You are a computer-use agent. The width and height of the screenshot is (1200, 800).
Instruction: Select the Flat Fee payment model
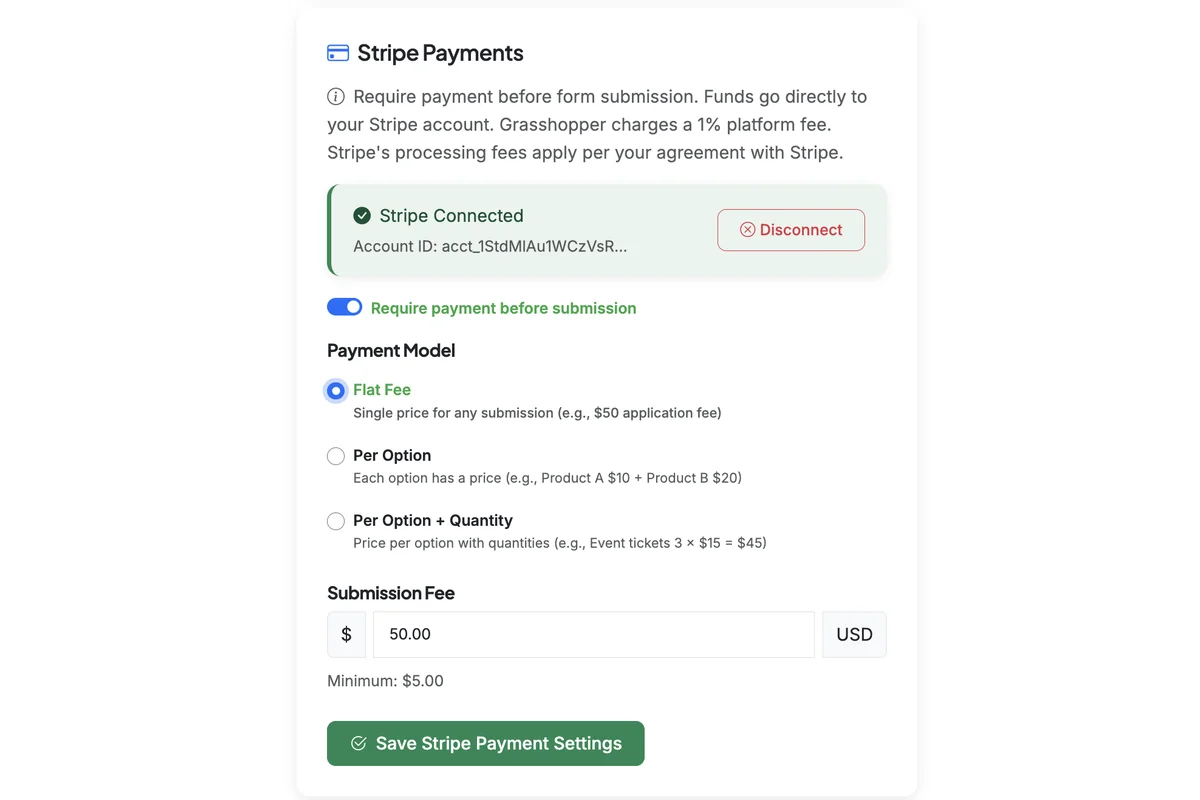336,390
